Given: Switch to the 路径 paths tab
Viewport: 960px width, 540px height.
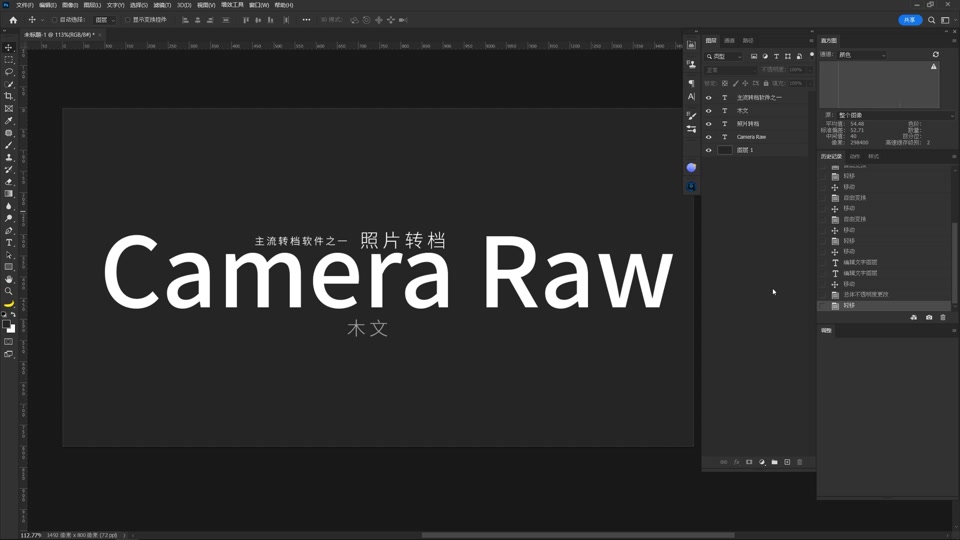Looking at the screenshot, I should click(x=748, y=40).
